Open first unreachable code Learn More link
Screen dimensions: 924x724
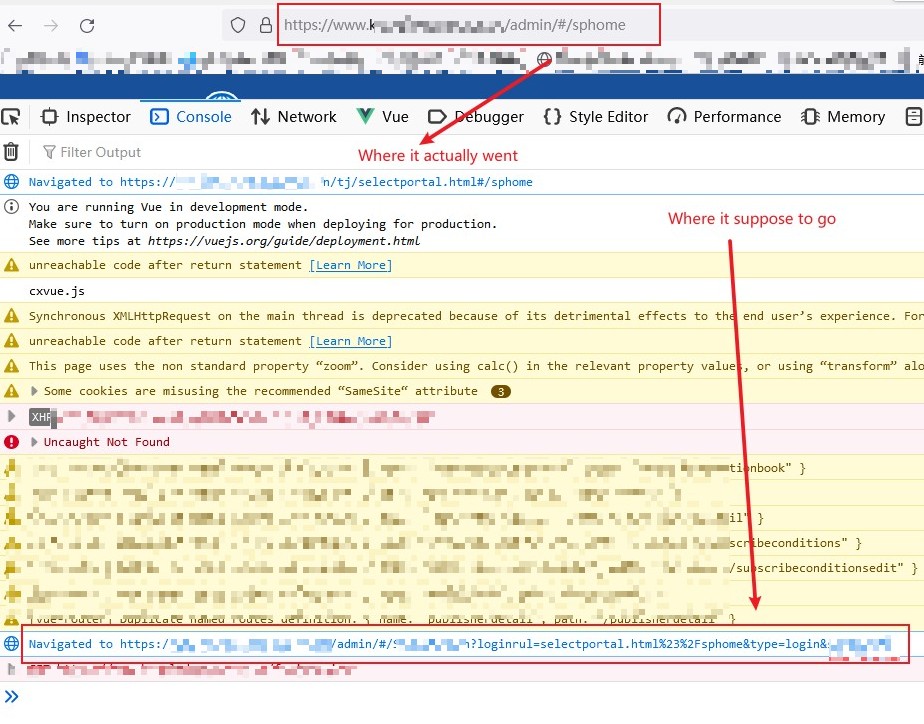(x=351, y=265)
